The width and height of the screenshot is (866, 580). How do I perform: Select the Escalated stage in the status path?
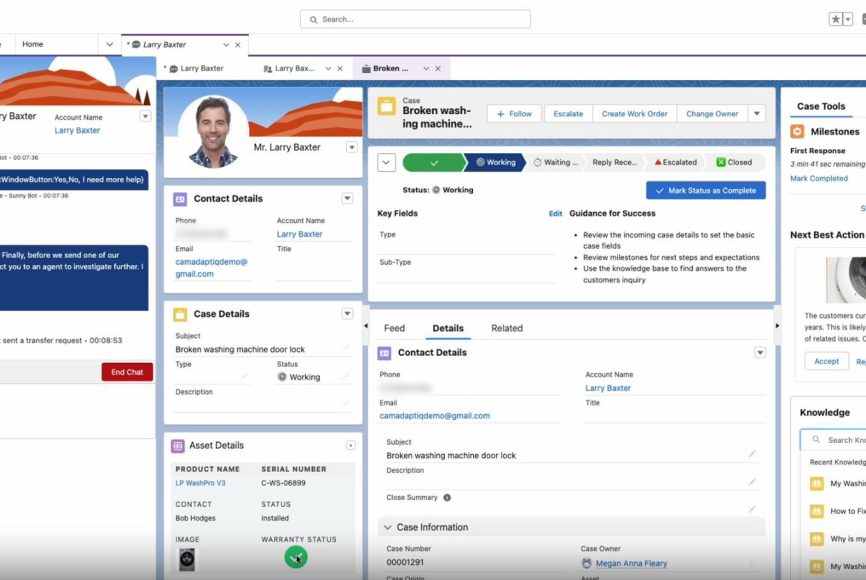click(x=675, y=162)
